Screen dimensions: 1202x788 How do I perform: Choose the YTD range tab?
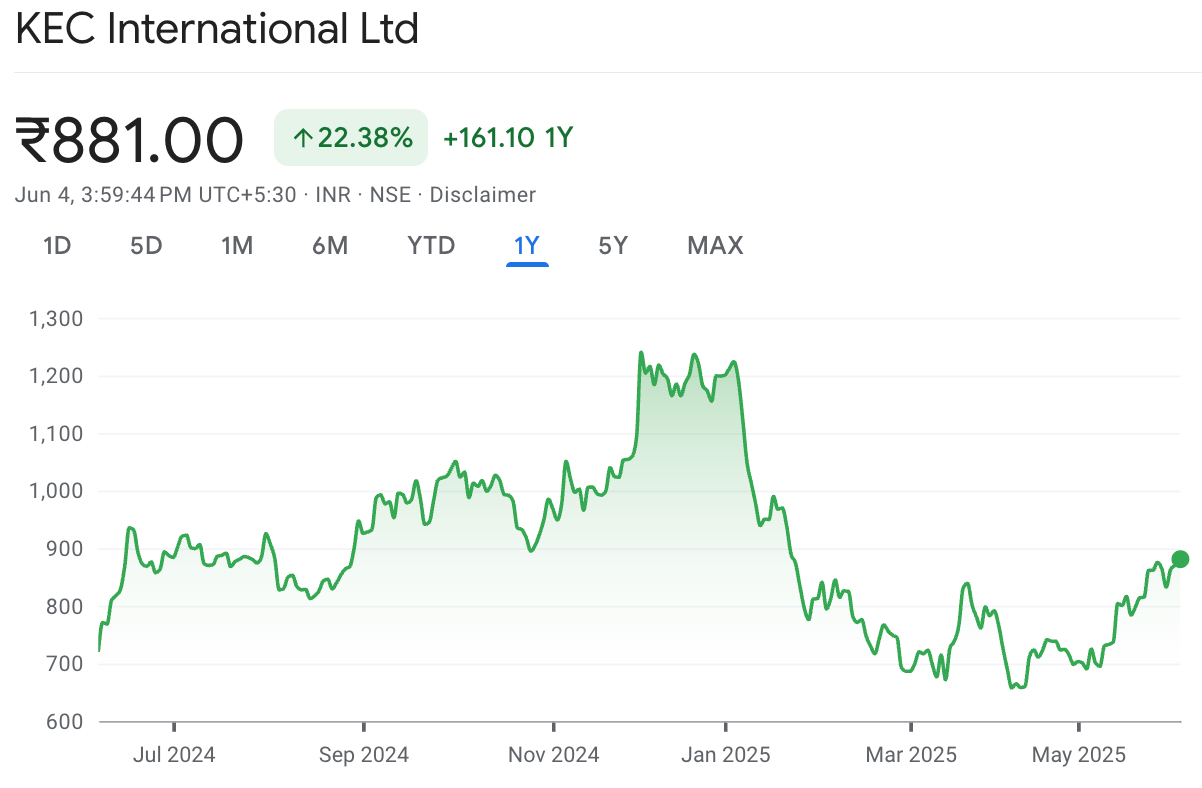(431, 246)
